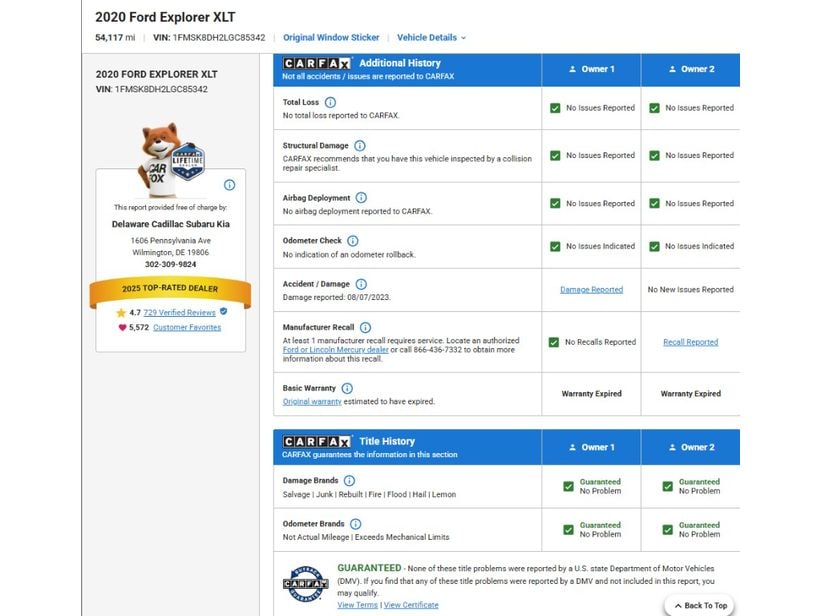
Task: Click Structural Damage Owner 1 green checkmark
Action: point(555,156)
